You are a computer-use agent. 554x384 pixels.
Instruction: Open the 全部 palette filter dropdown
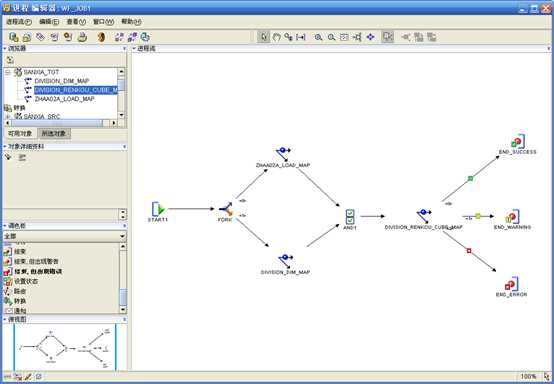(122, 236)
